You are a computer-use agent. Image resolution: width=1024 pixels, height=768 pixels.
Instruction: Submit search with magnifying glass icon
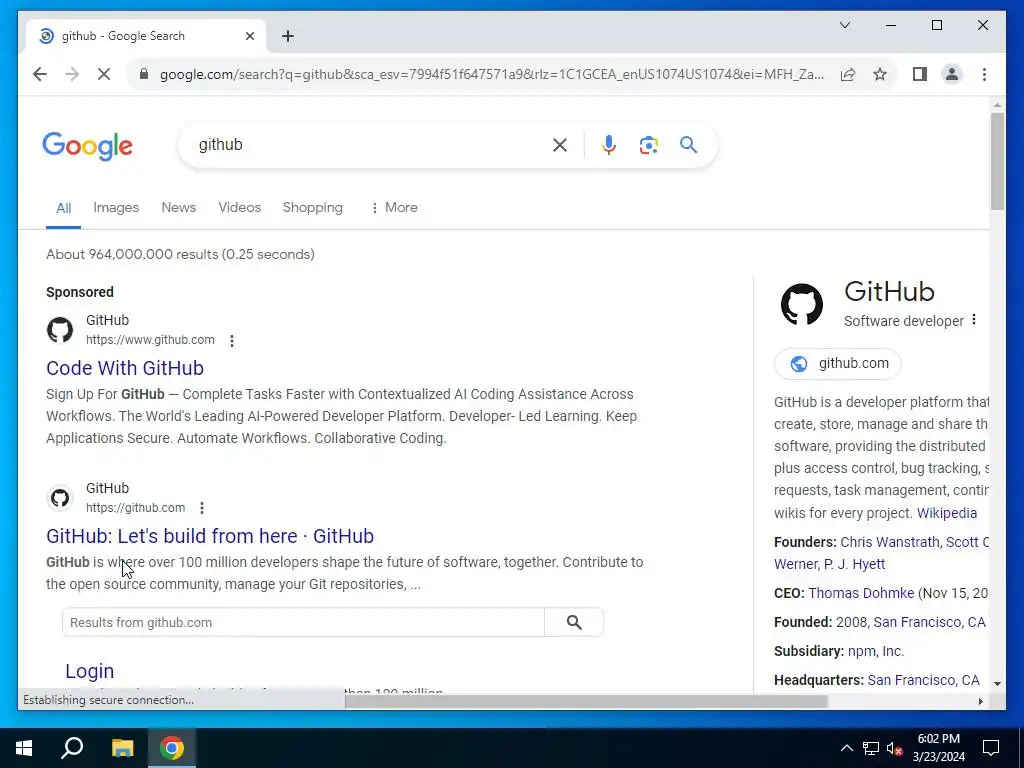688,145
